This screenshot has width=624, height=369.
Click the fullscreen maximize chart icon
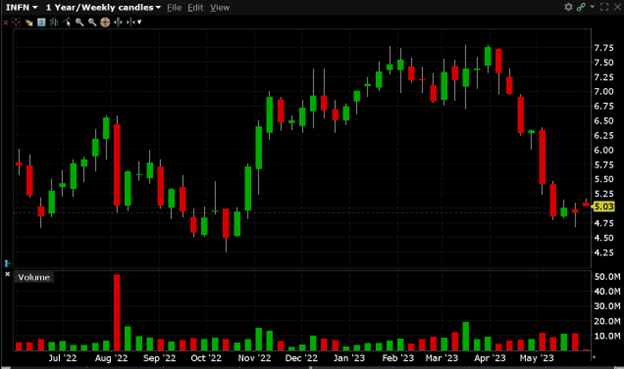coord(604,7)
